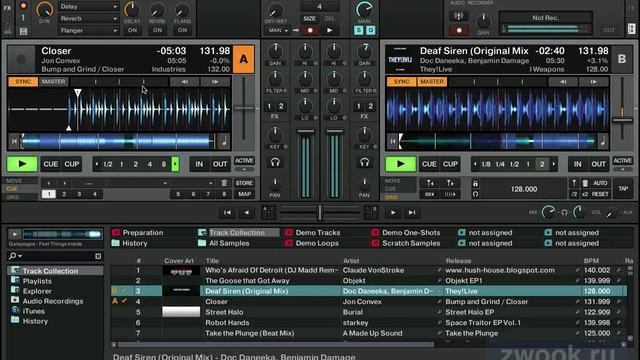Jump to track start in Deck B waveform
This screenshot has height=360, width=640.
coord(393,141)
